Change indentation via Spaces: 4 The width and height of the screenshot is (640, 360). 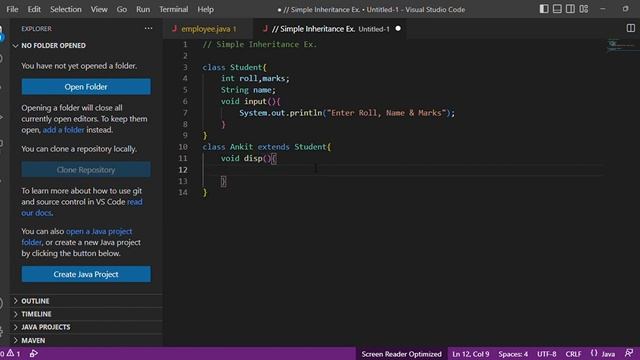tap(513, 354)
